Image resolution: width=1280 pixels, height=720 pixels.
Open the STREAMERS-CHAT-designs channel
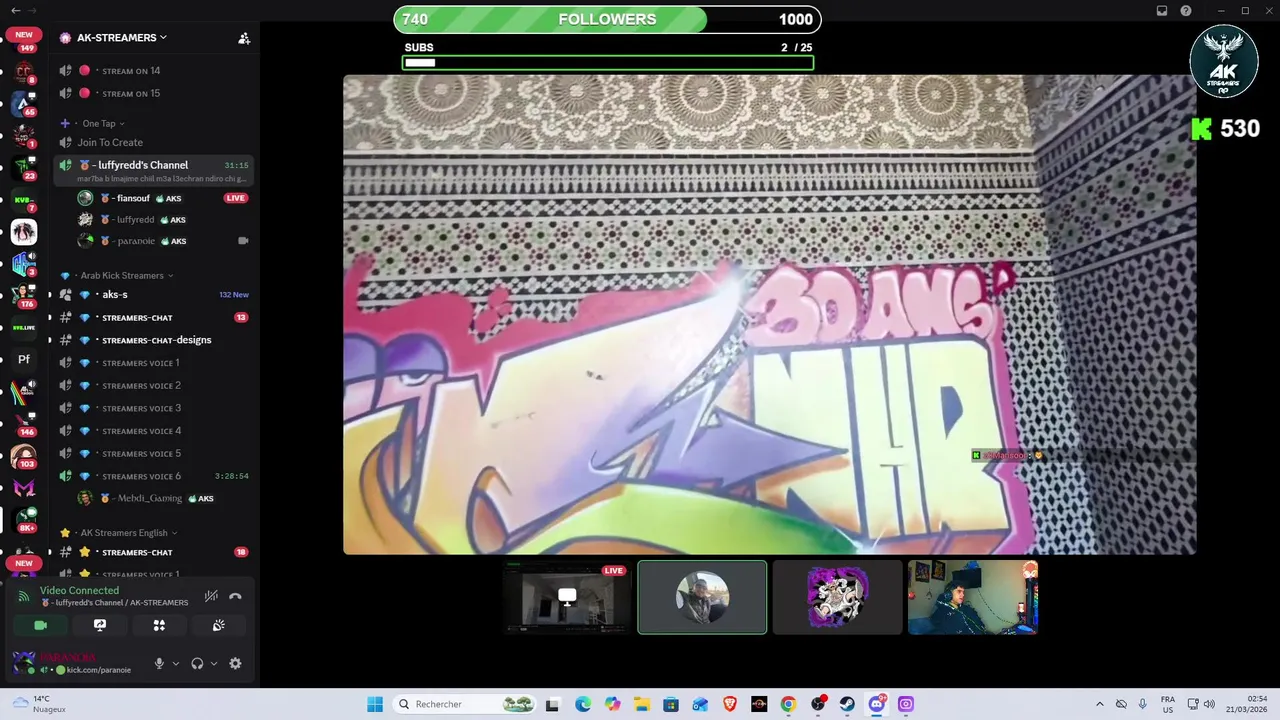tap(154, 340)
